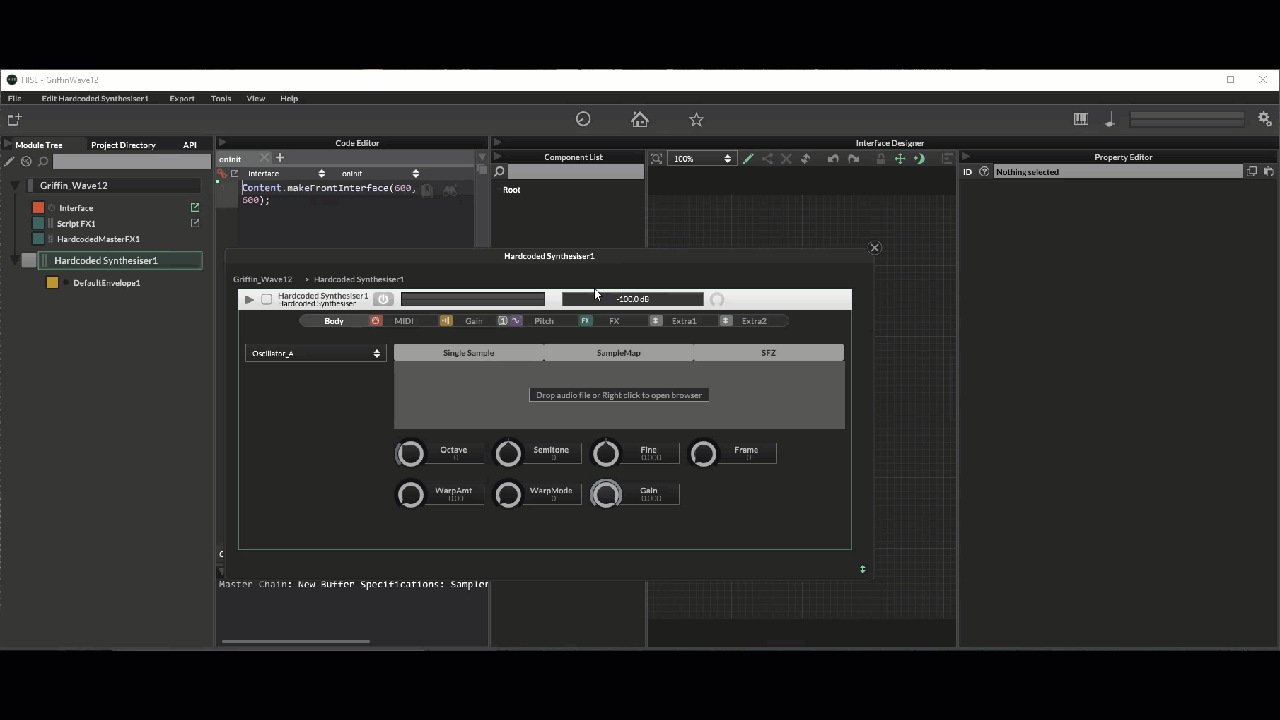This screenshot has height=720, width=1280.
Task: Click the orange Gain chain icon
Action: point(446,321)
